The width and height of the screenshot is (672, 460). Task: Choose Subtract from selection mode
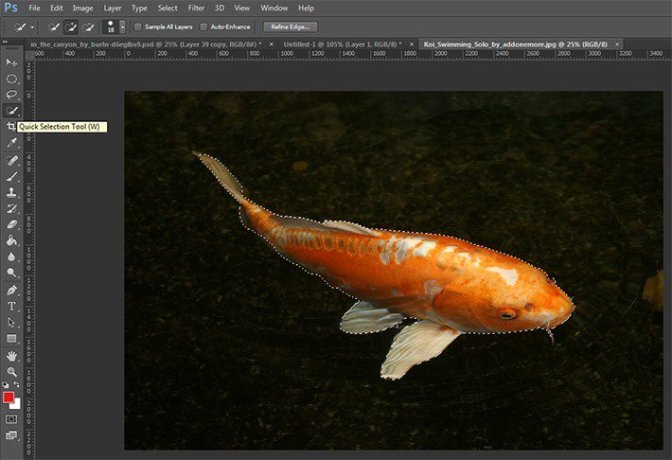click(89, 26)
